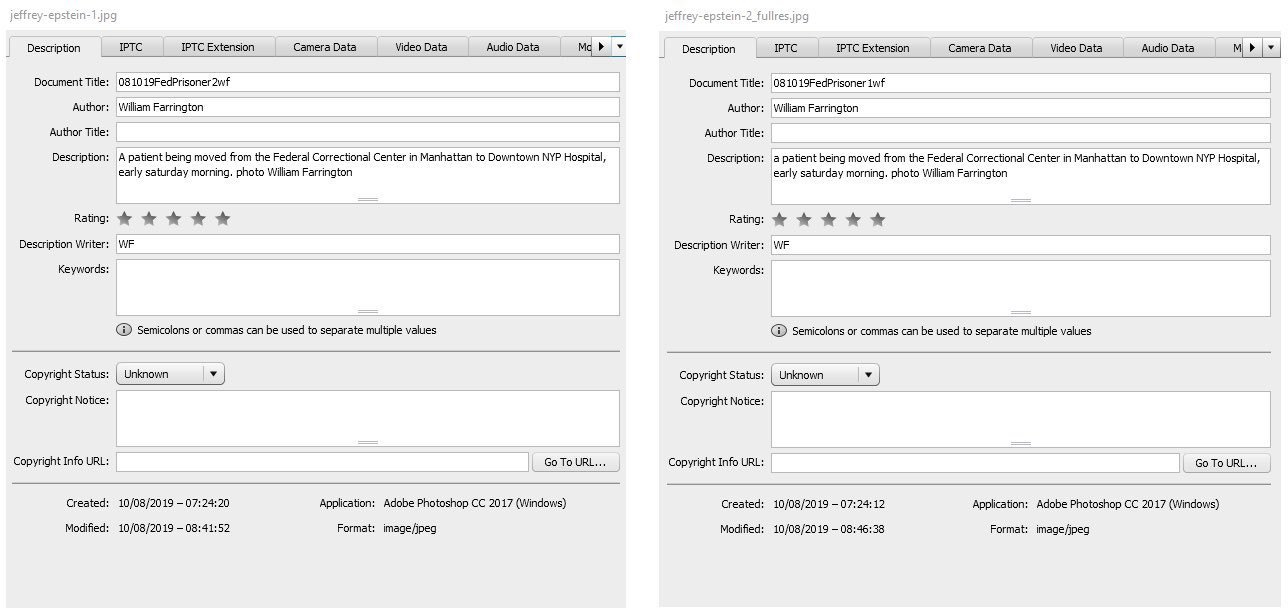Open Copyright Status dropdown in left panel
This screenshot has width=1288, height=608.
point(171,374)
